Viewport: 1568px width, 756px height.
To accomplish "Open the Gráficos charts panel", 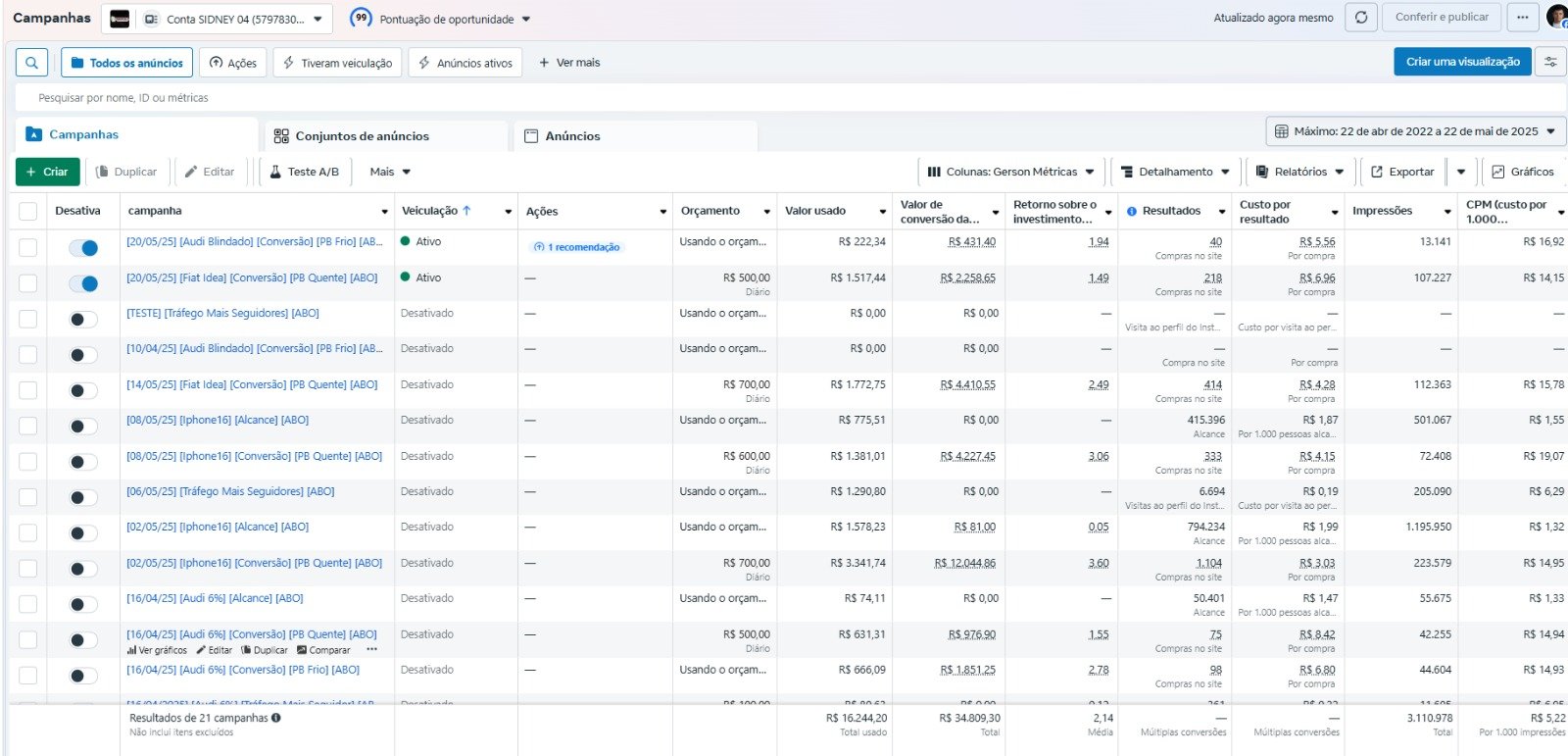I will click(x=1522, y=172).
